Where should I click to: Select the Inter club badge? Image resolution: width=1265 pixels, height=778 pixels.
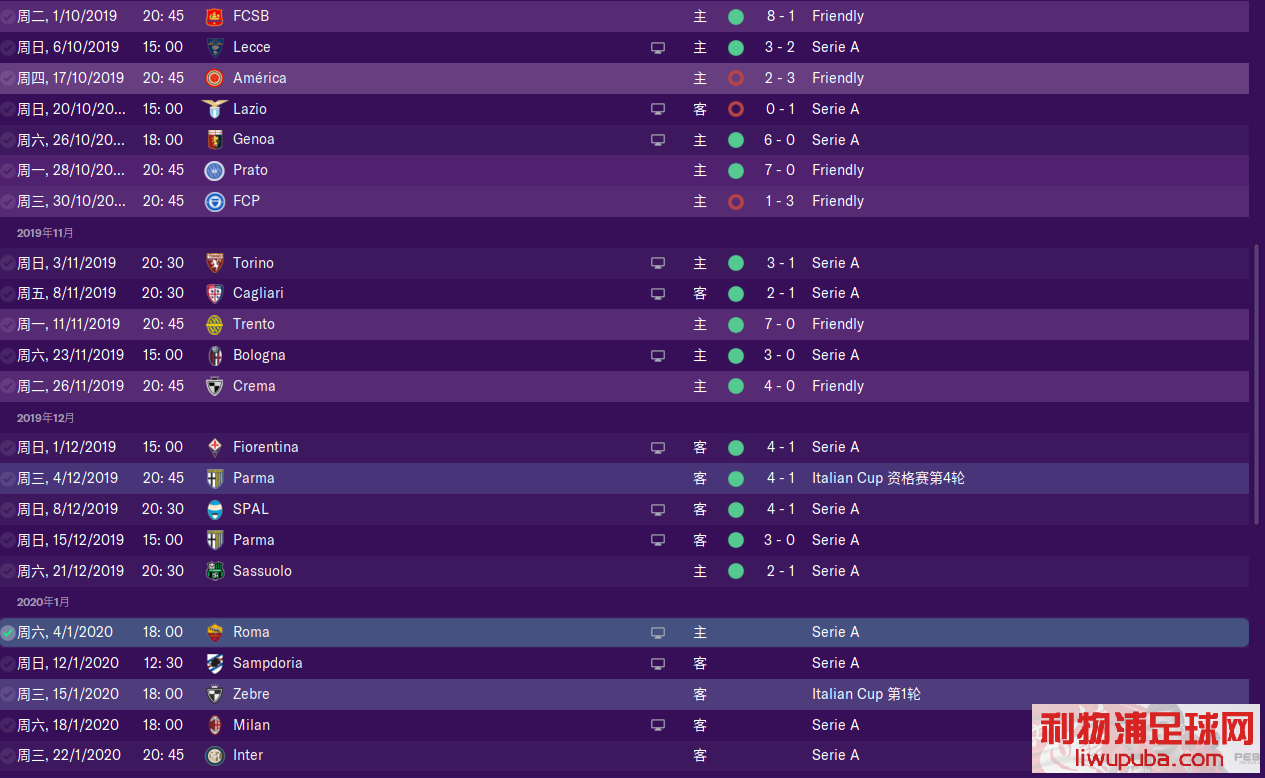214,755
